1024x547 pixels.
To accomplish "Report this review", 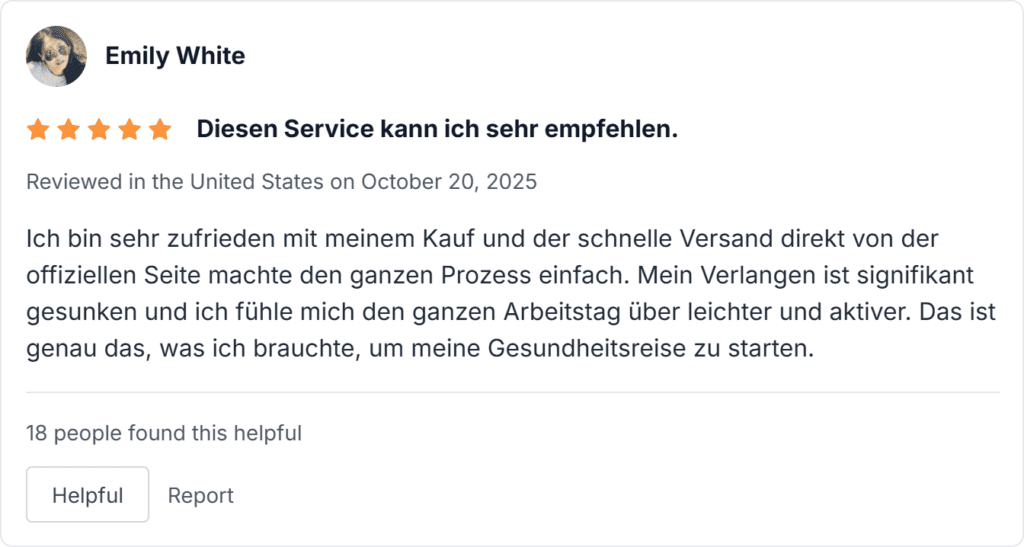I will (x=201, y=495).
